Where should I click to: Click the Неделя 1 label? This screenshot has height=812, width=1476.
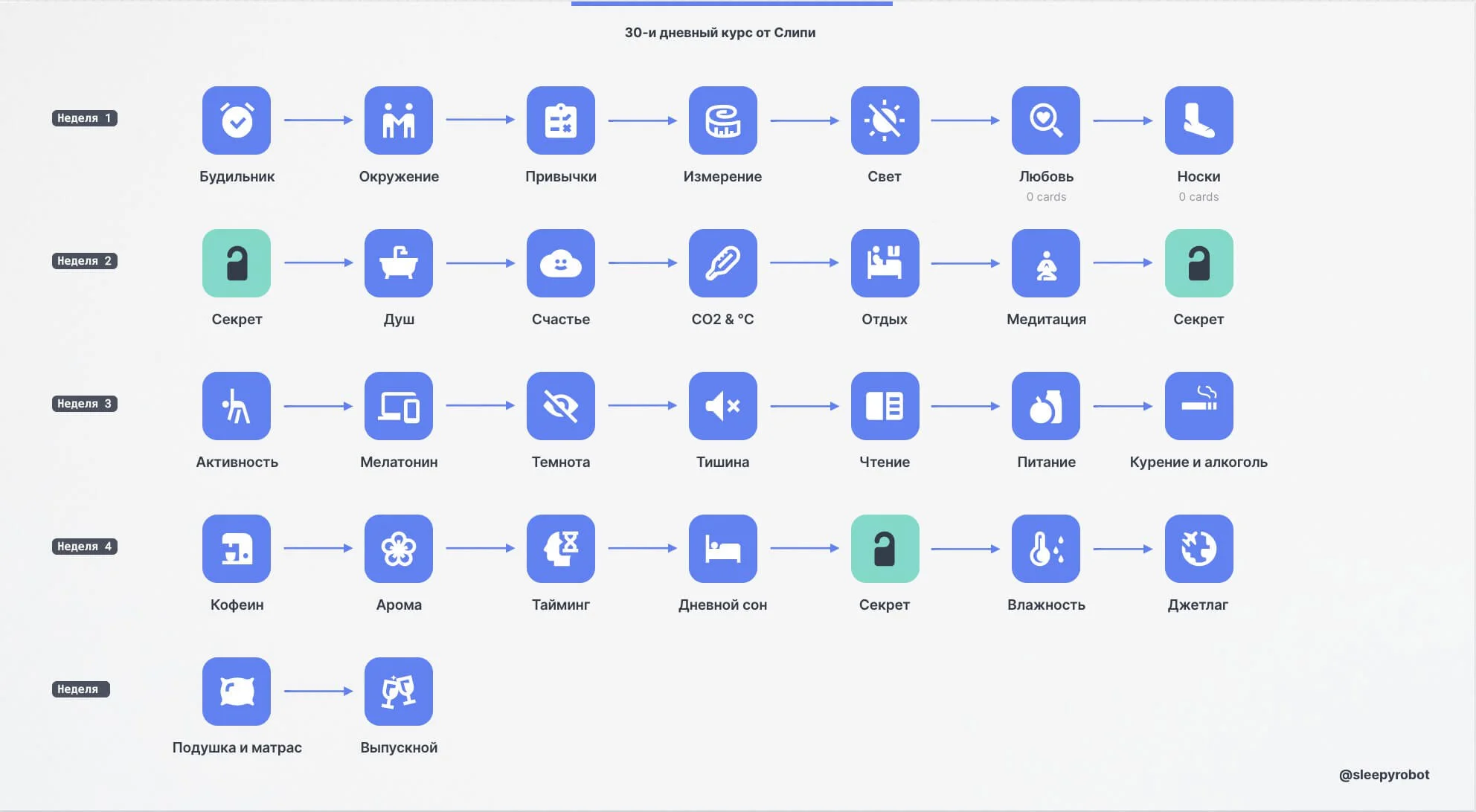click(x=84, y=118)
